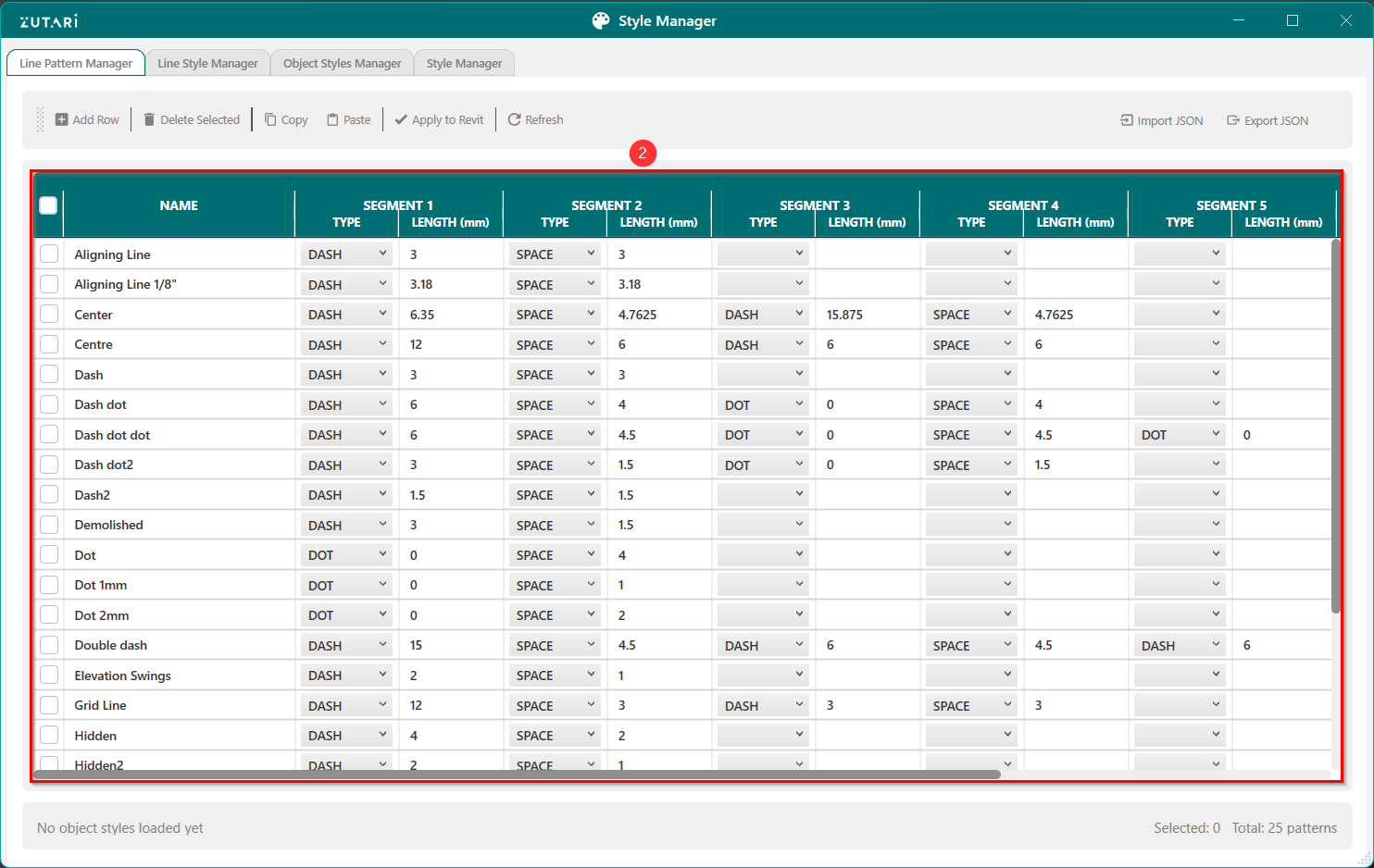This screenshot has height=868, width=1374.
Task: Open Segment 1 type dropdown for Center
Action: coord(346,315)
